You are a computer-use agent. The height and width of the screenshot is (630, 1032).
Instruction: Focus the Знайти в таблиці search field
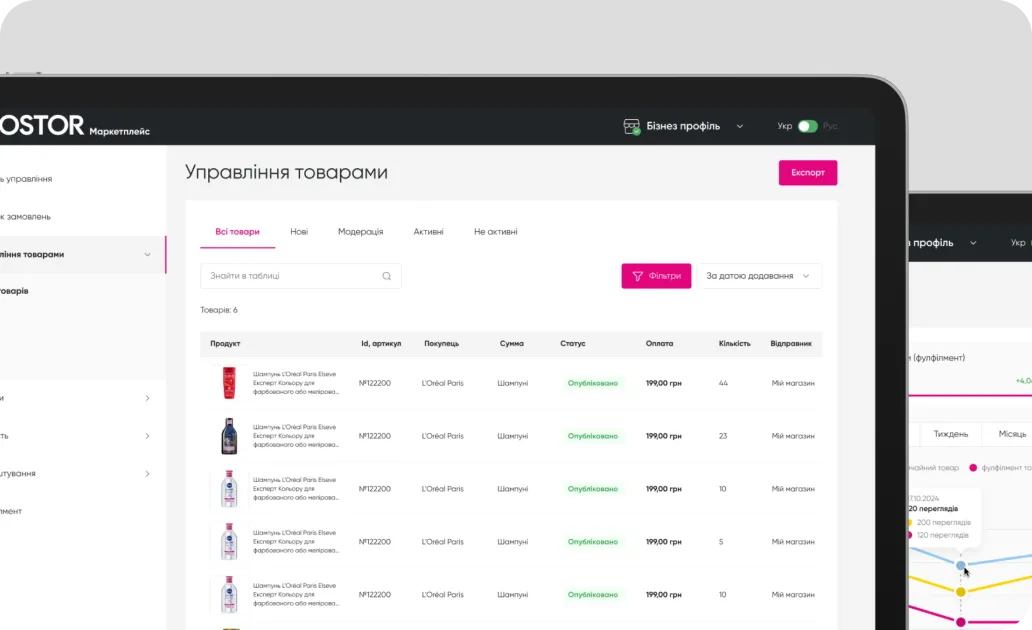[301, 276]
